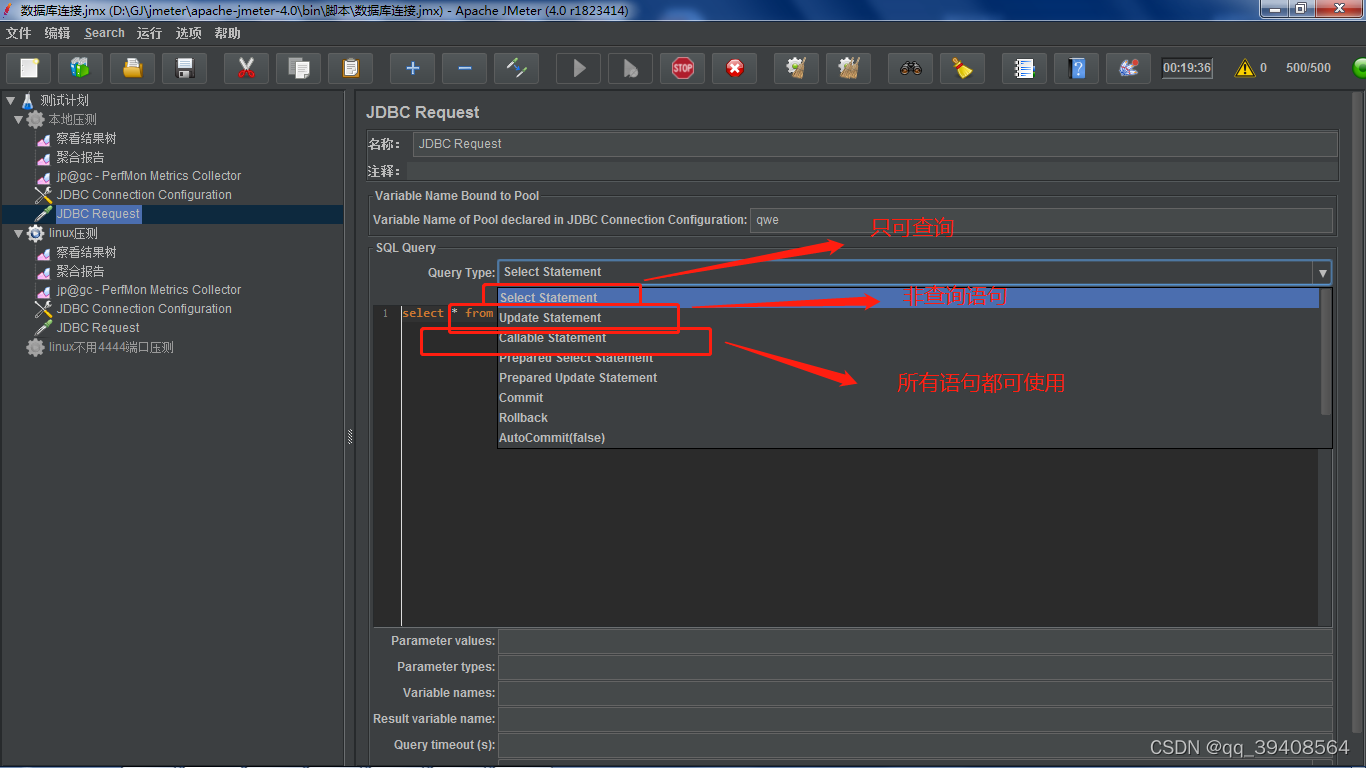
Task: Choose Prepared Select Statement option
Action: pyautogui.click(x=909, y=358)
